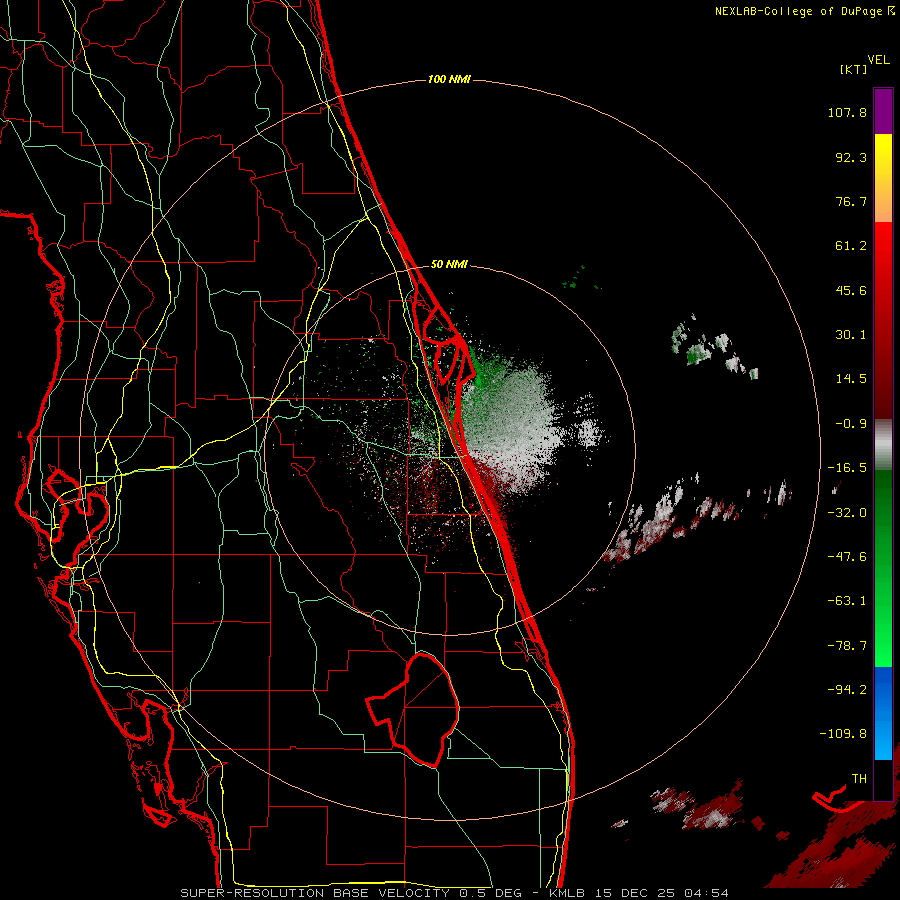
Task: Click the 100 NMI range ring label
Action: 449,79
